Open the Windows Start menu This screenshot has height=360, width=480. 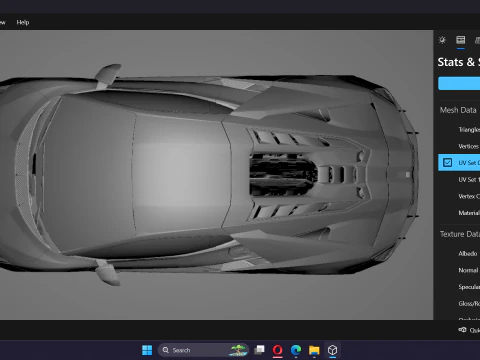tap(147, 350)
